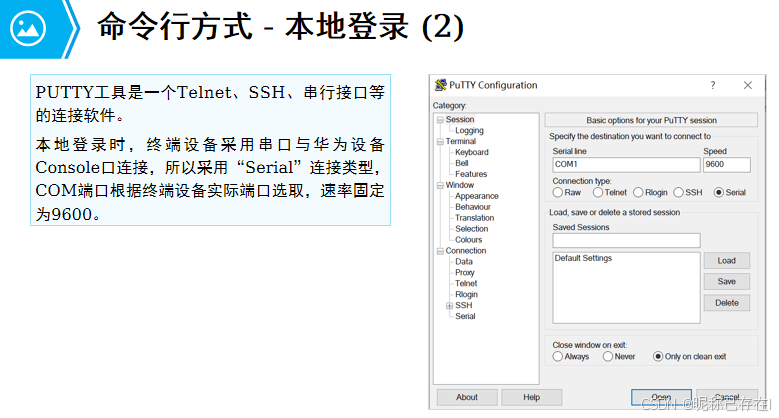Click the Delete session button

[x=726, y=303]
